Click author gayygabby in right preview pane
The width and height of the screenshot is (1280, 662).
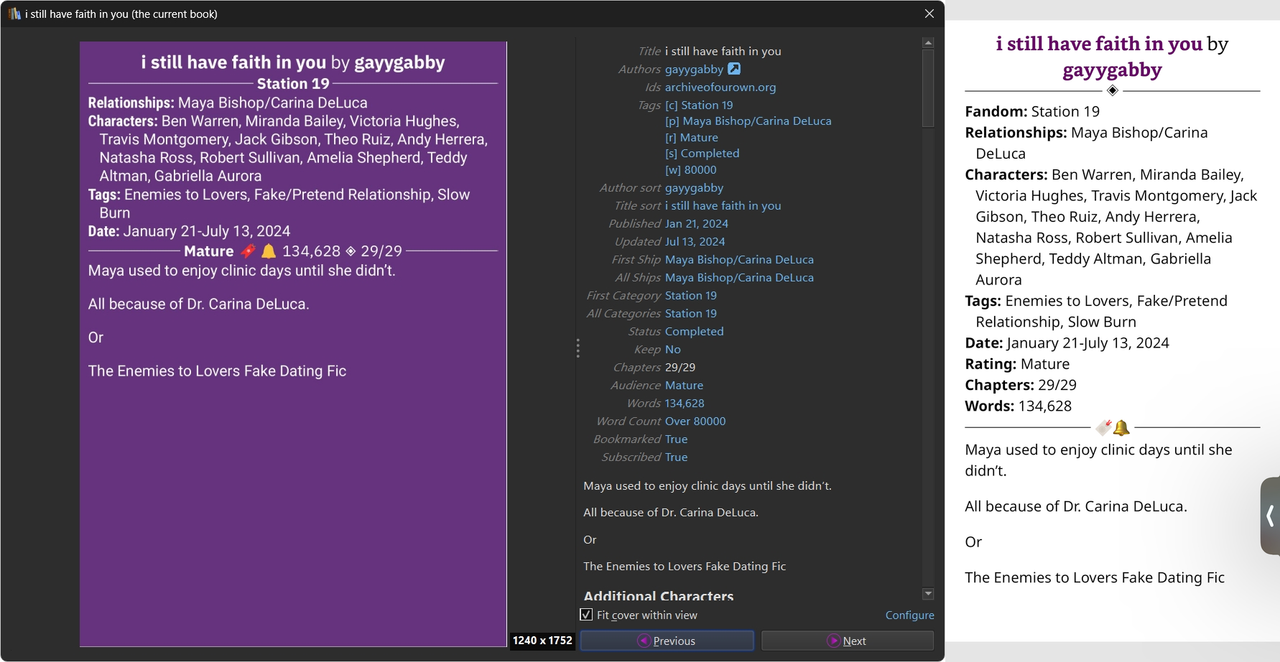[1112, 71]
